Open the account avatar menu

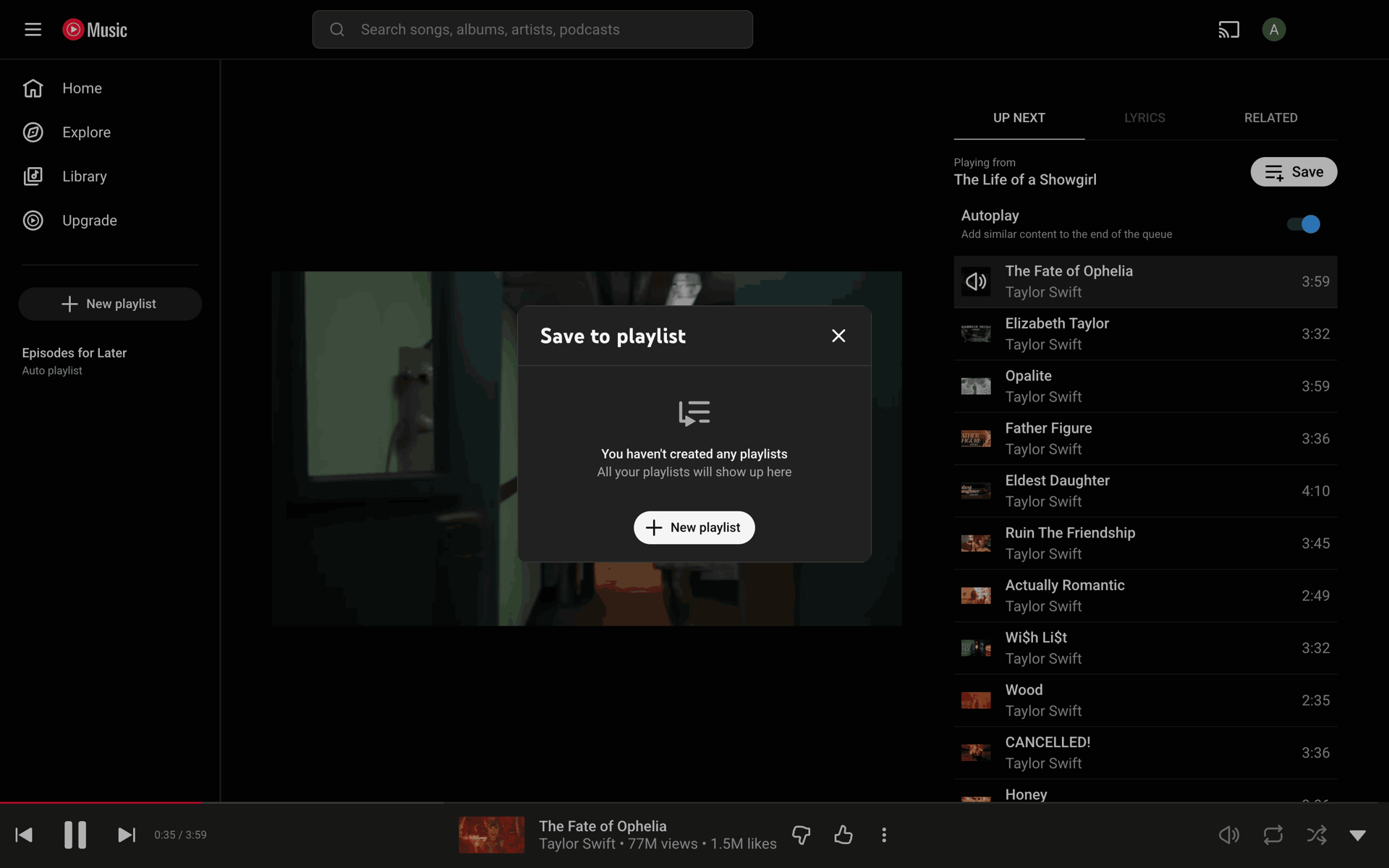pos(1273,30)
